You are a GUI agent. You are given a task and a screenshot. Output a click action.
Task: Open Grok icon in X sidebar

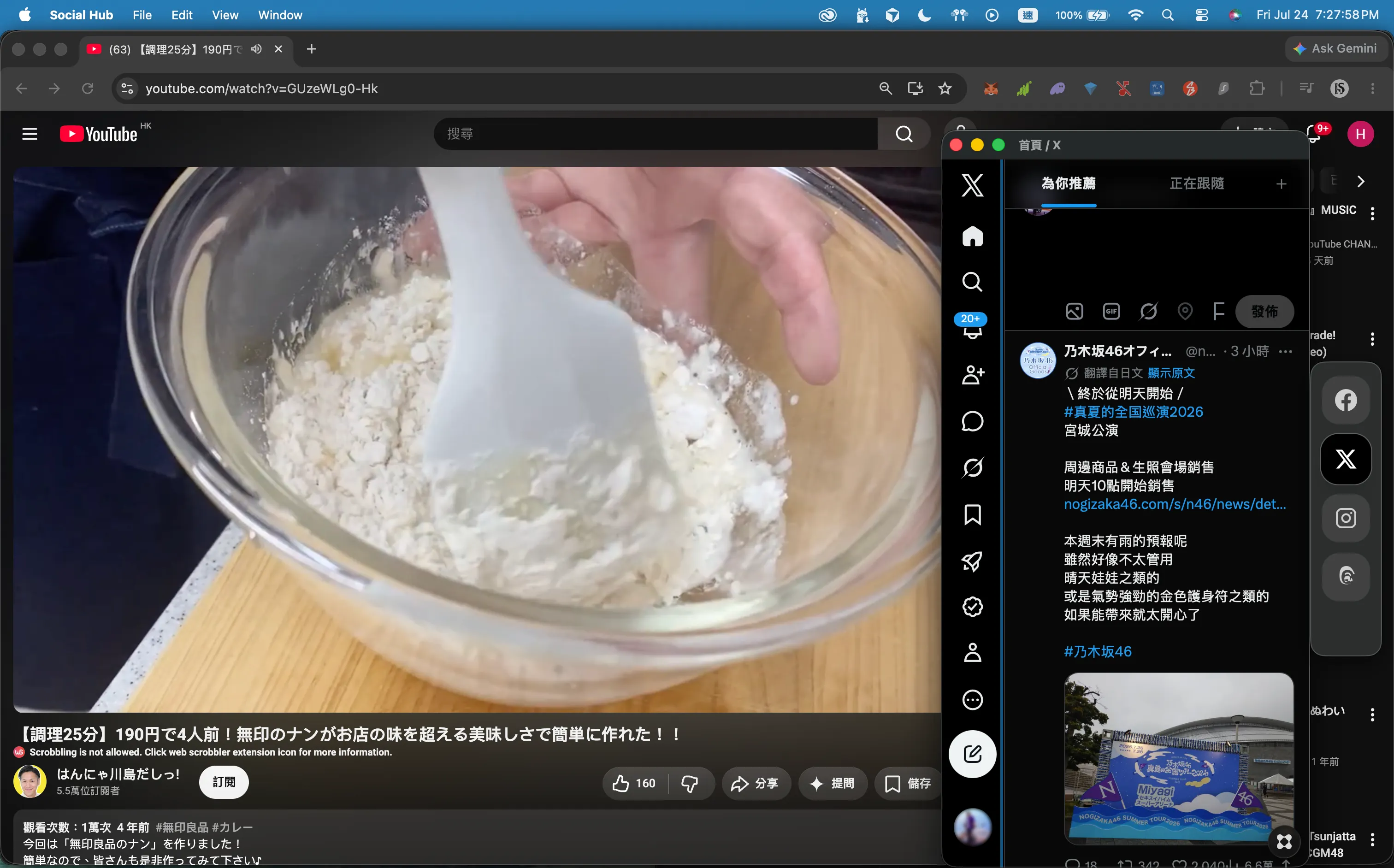972,467
